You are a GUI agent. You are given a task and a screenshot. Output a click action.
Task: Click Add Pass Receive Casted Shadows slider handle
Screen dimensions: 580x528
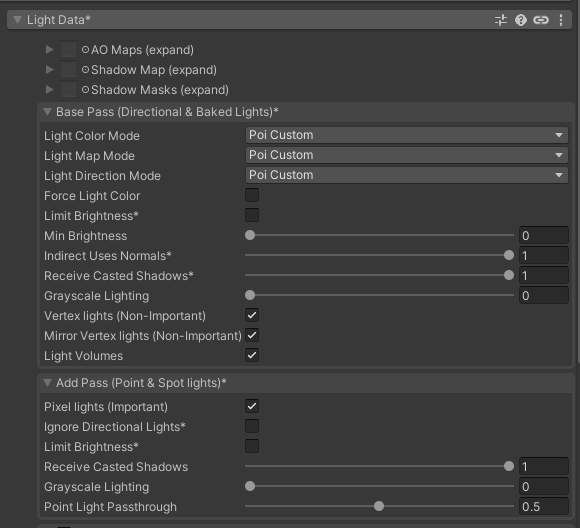tap(509, 466)
